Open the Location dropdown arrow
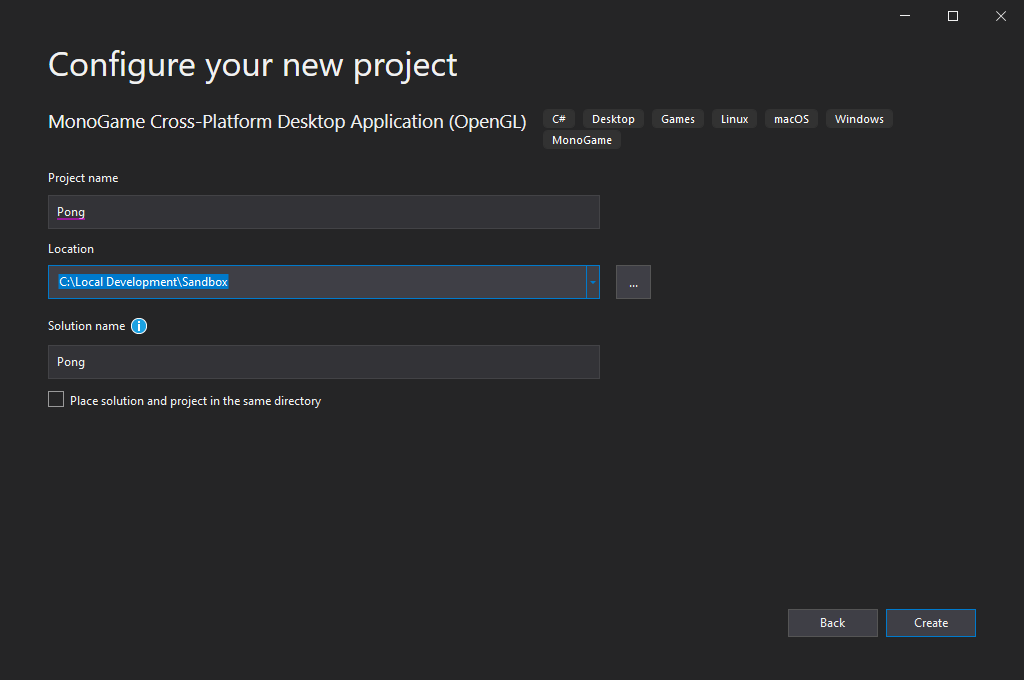This screenshot has width=1024, height=680. (x=592, y=282)
